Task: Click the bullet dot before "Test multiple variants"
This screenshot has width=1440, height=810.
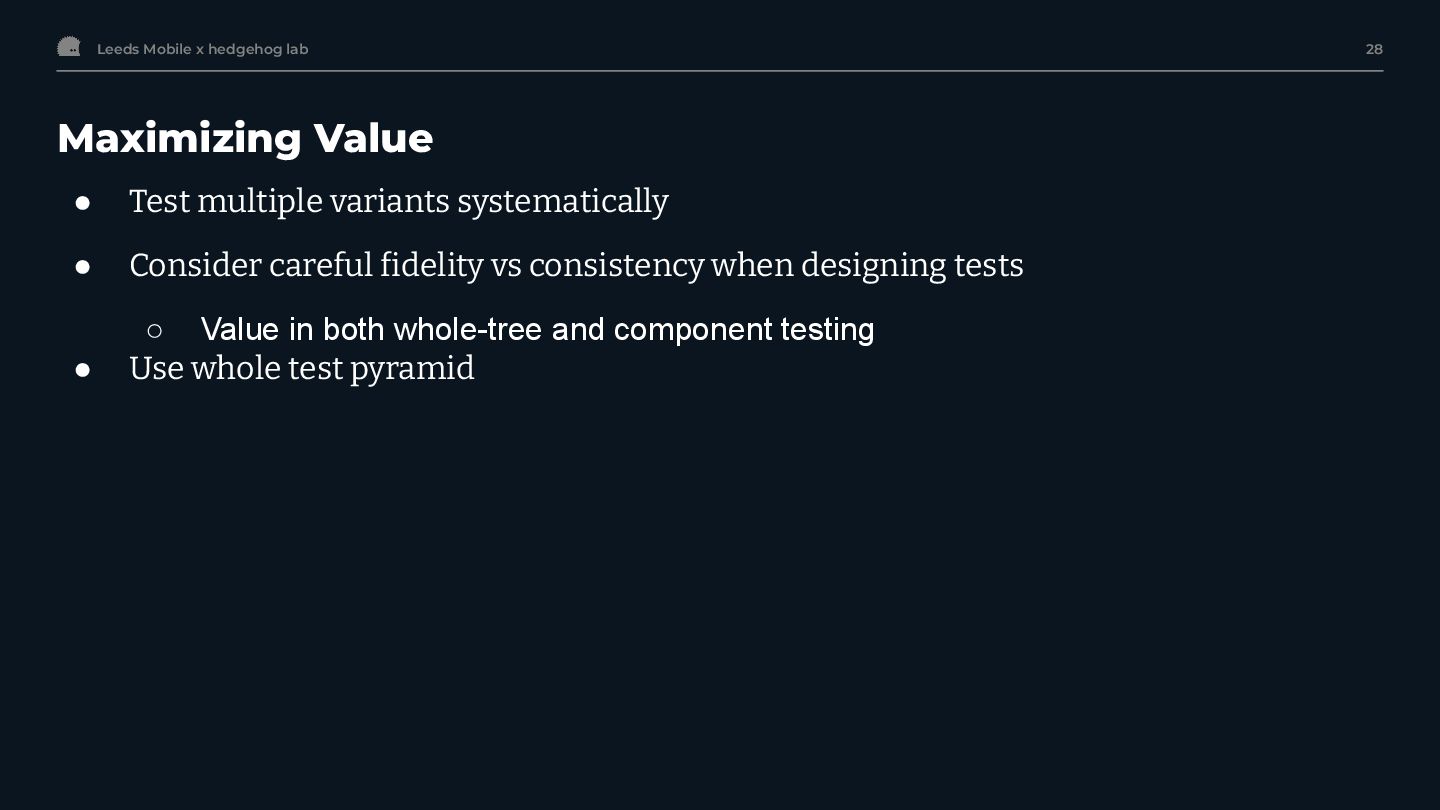Action: tap(83, 203)
